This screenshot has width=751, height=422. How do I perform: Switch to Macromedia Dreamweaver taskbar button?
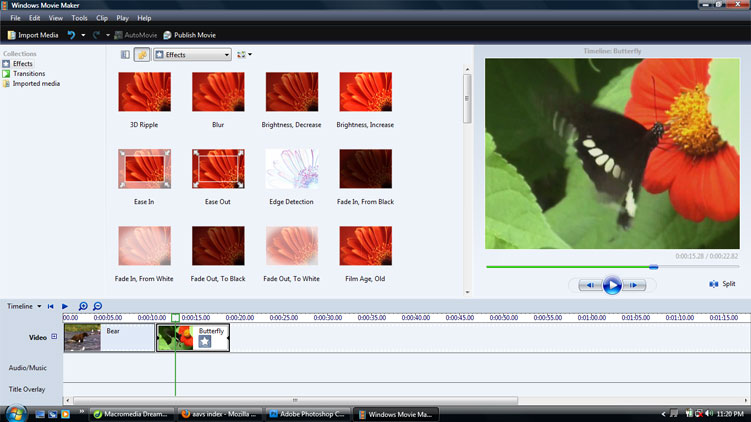[131, 414]
